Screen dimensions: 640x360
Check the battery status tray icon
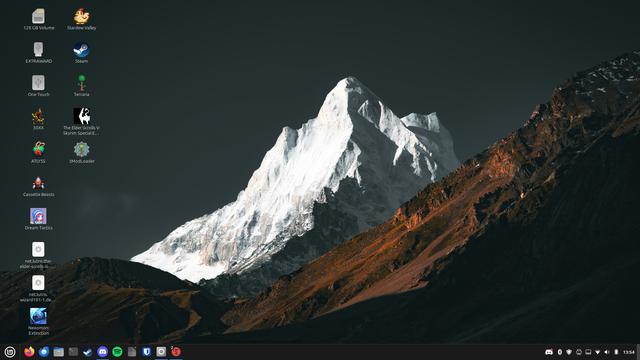tap(616, 352)
